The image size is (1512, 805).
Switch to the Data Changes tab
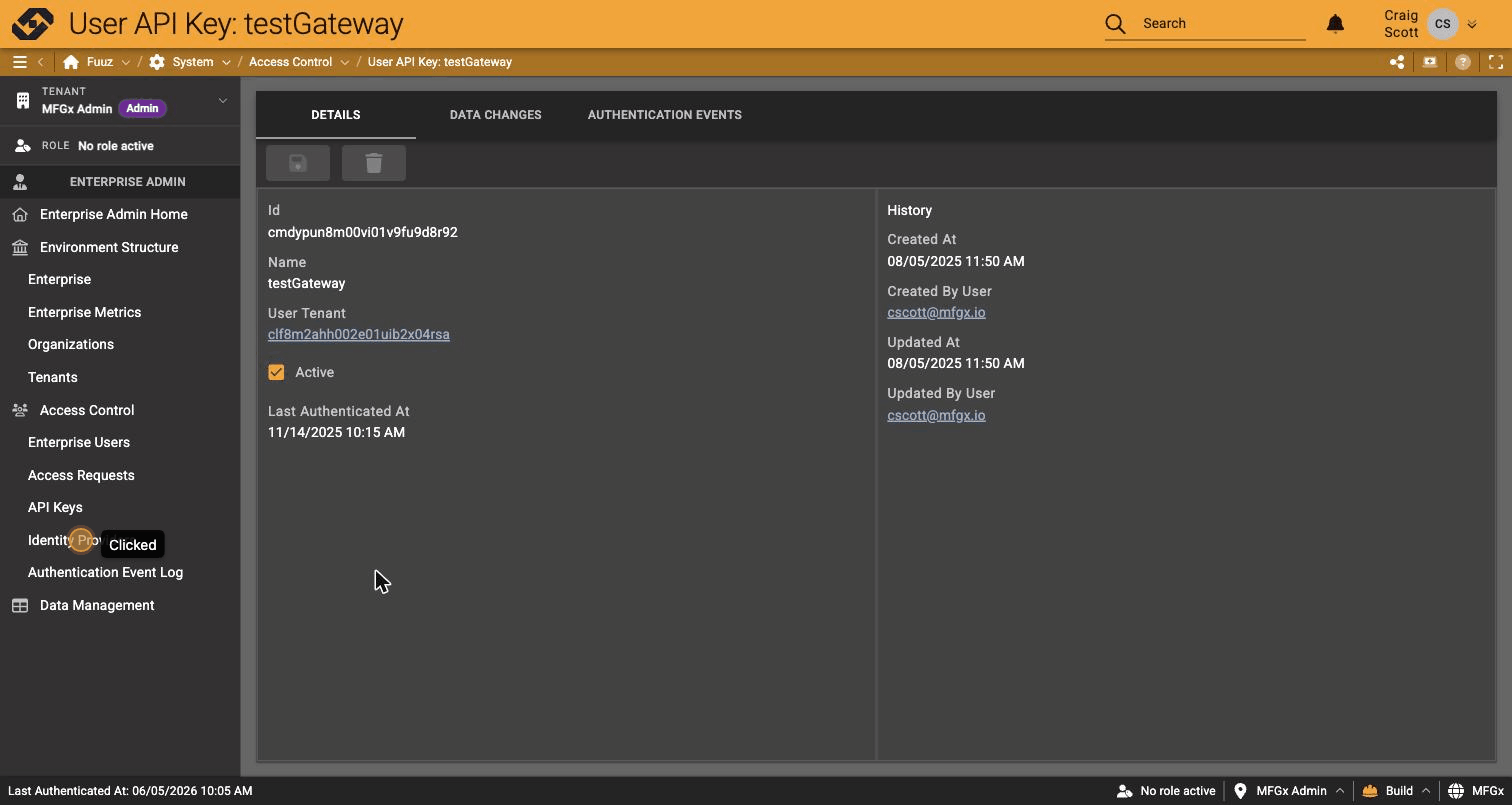496,115
